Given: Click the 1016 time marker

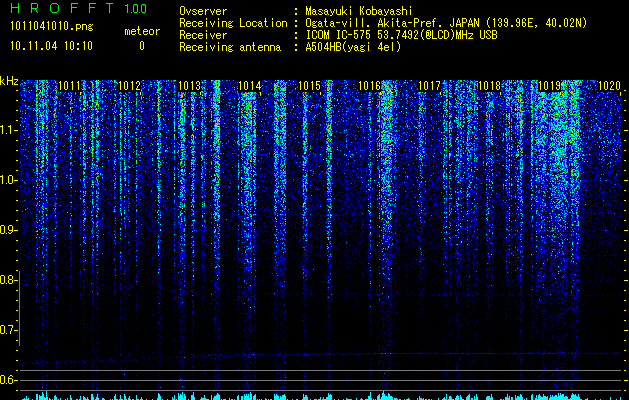Looking at the screenshot, I should tap(369, 86).
